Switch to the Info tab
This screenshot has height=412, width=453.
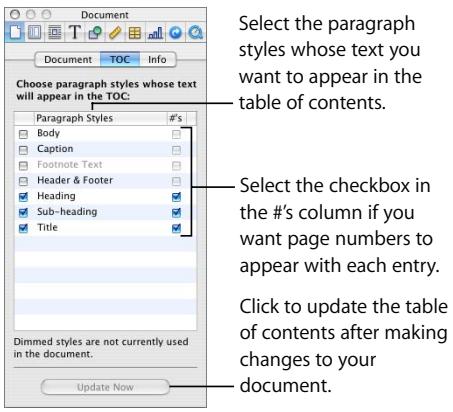point(157,60)
